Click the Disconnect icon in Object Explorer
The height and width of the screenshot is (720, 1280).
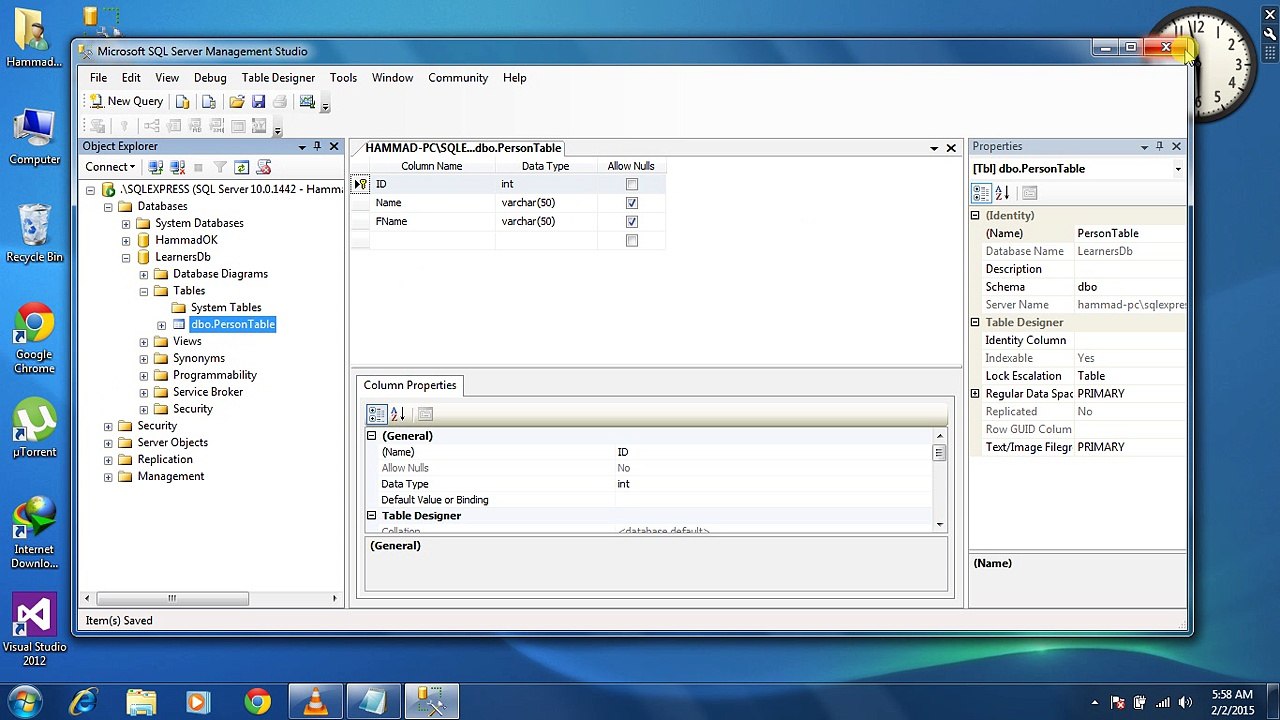[x=177, y=167]
